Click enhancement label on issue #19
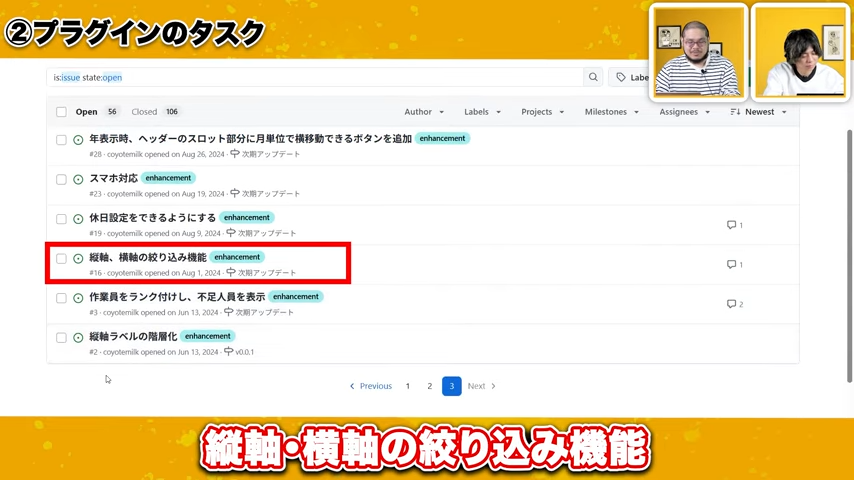854x480 pixels. [x=247, y=217]
